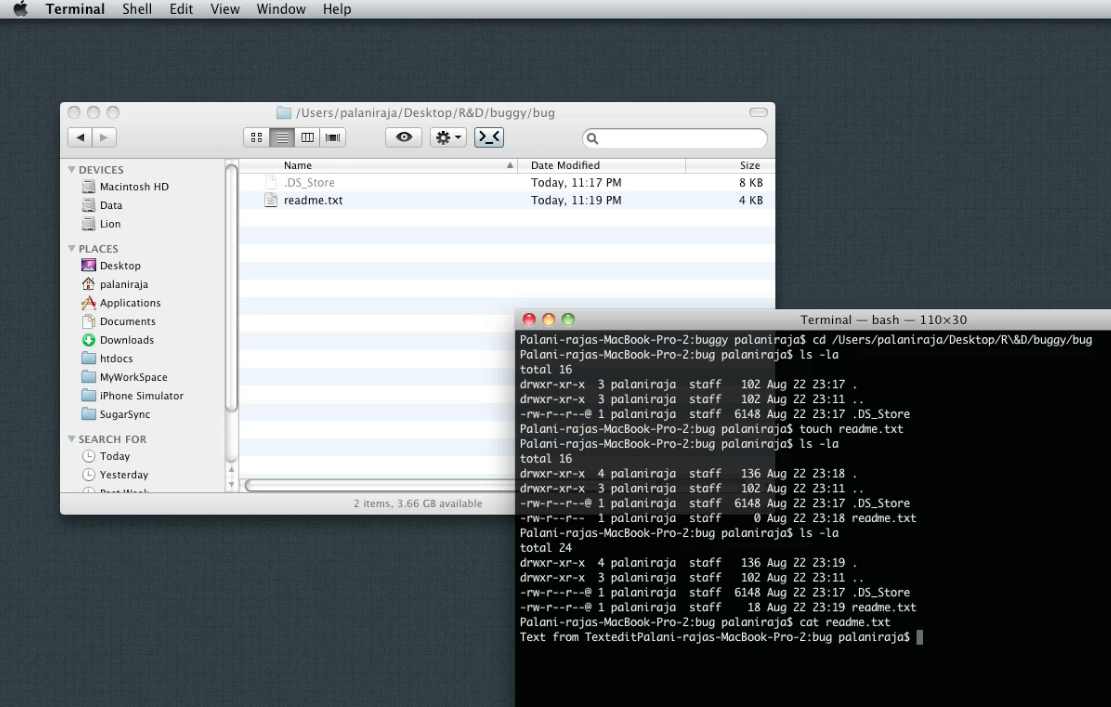Collapse the DEVICES sidebar section
The width and height of the screenshot is (1111, 707).
[72, 169]
